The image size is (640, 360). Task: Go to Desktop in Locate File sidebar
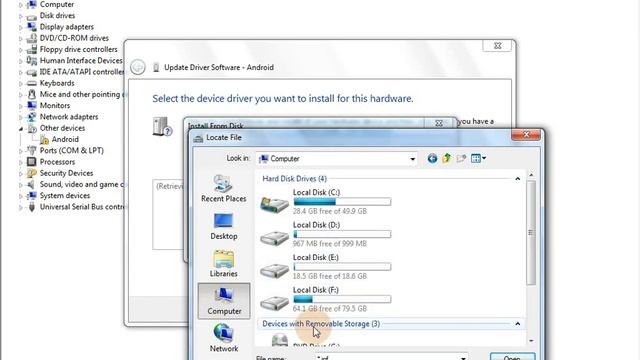point(224,226)
